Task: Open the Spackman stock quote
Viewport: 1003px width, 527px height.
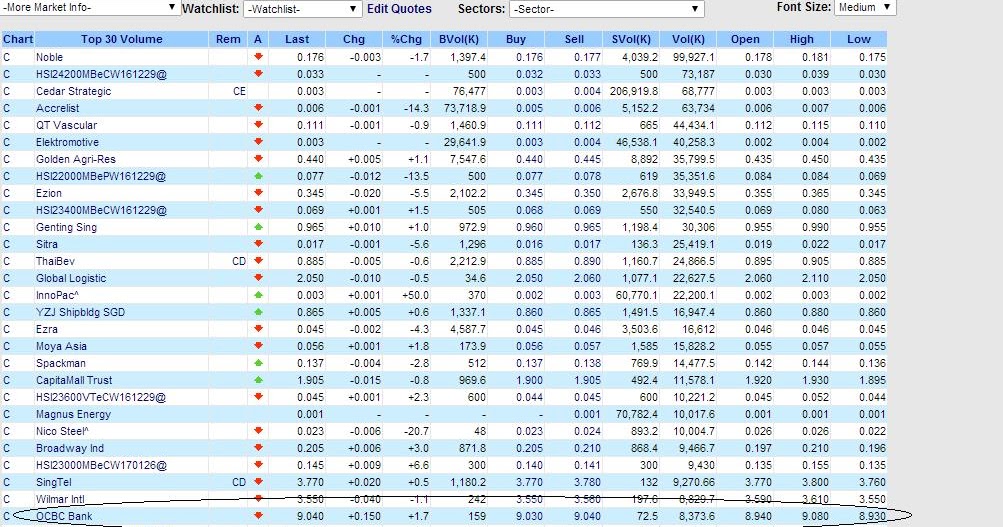Action: pos(61,363)
